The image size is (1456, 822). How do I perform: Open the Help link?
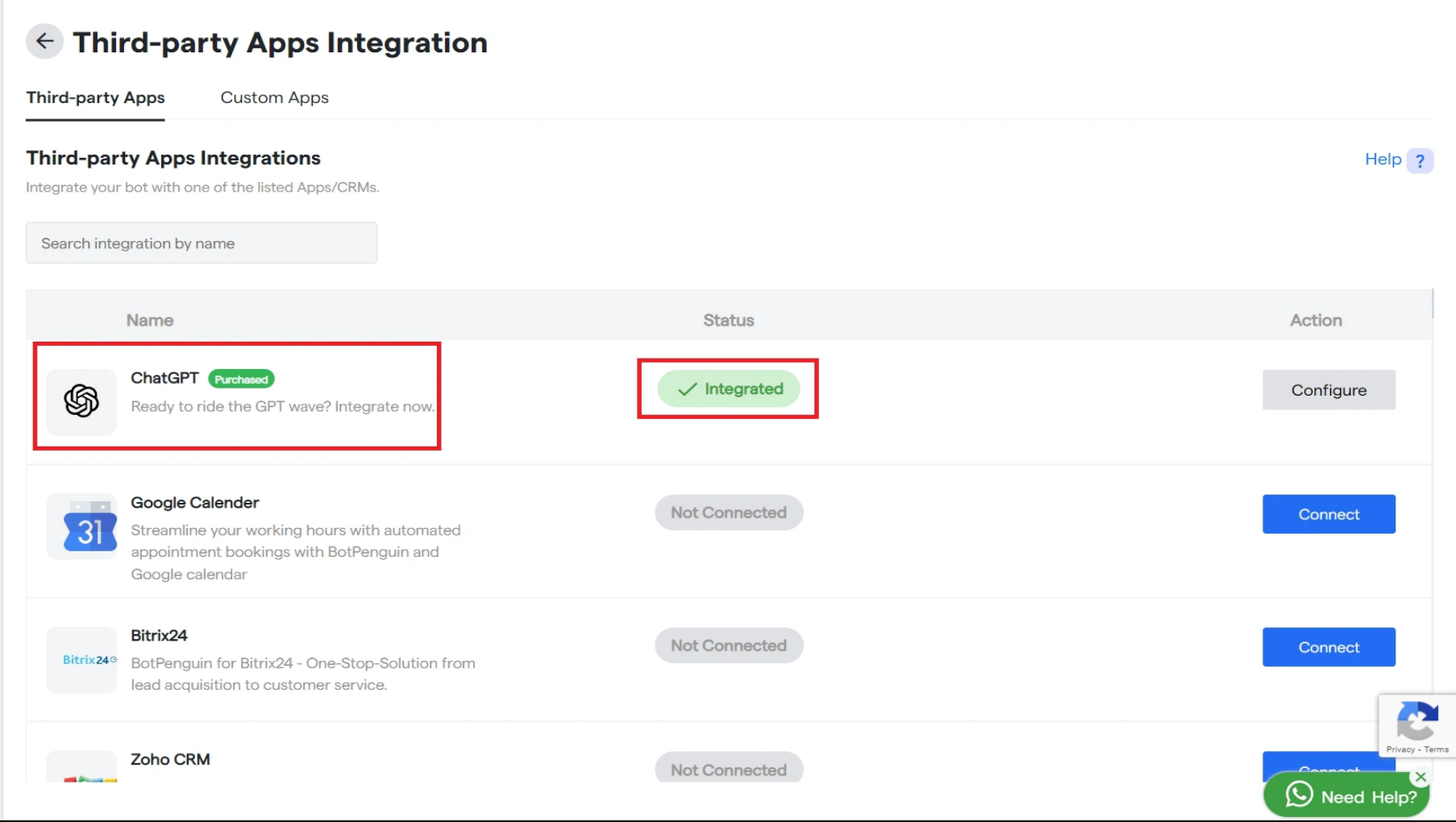[1383, 160]
